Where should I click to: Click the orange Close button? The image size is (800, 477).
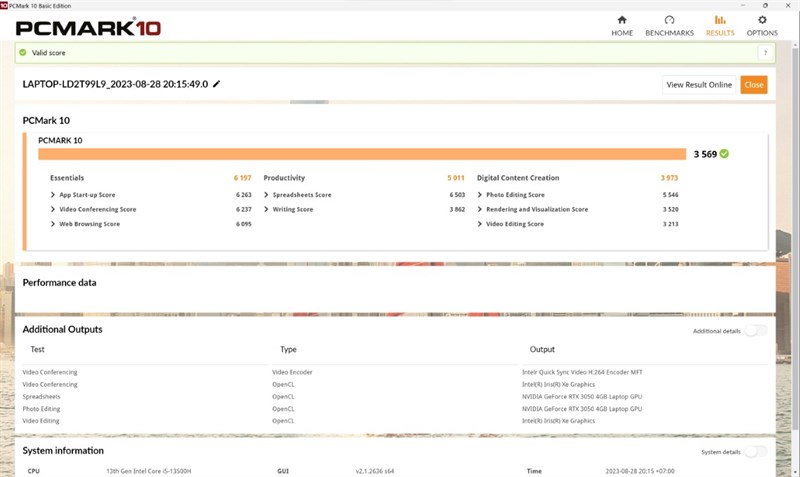(754, 85)
